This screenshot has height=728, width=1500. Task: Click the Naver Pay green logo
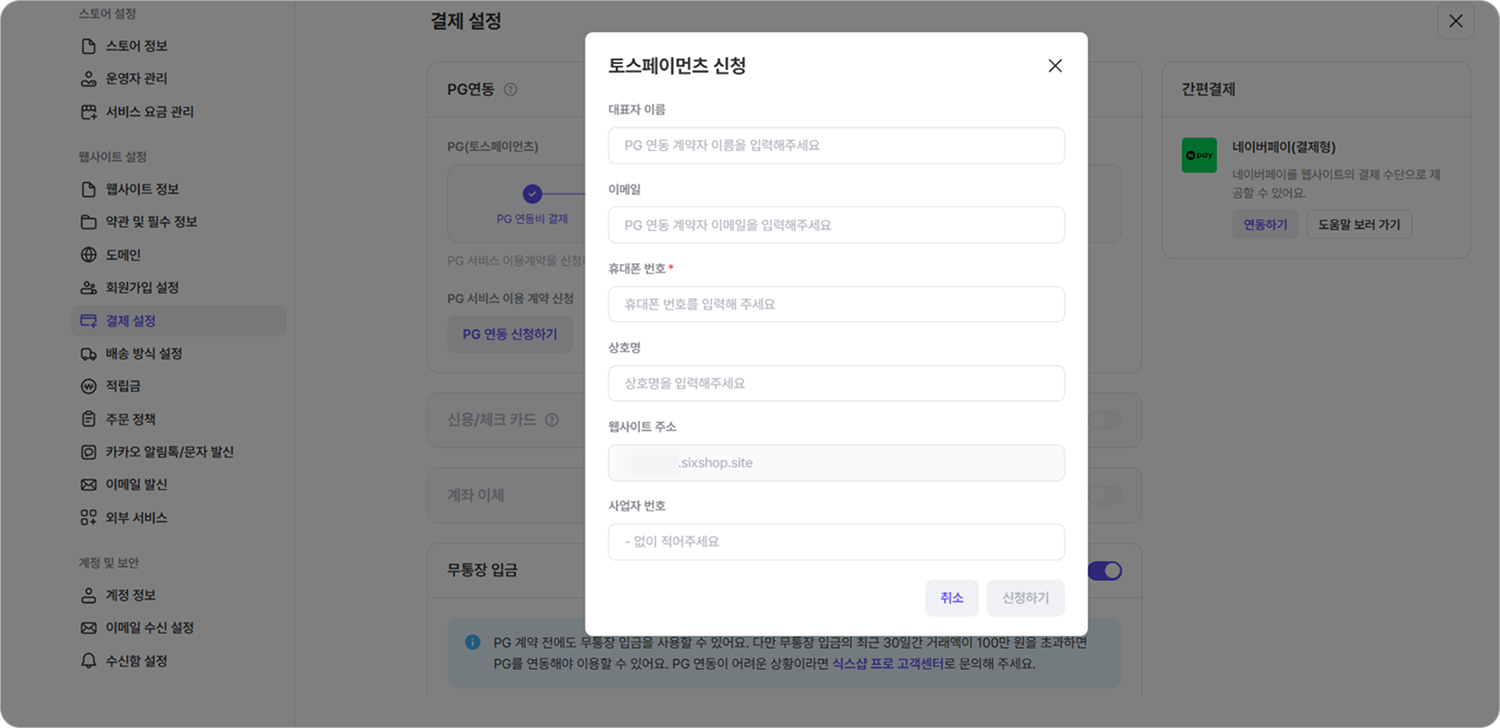coord(1199,155)
